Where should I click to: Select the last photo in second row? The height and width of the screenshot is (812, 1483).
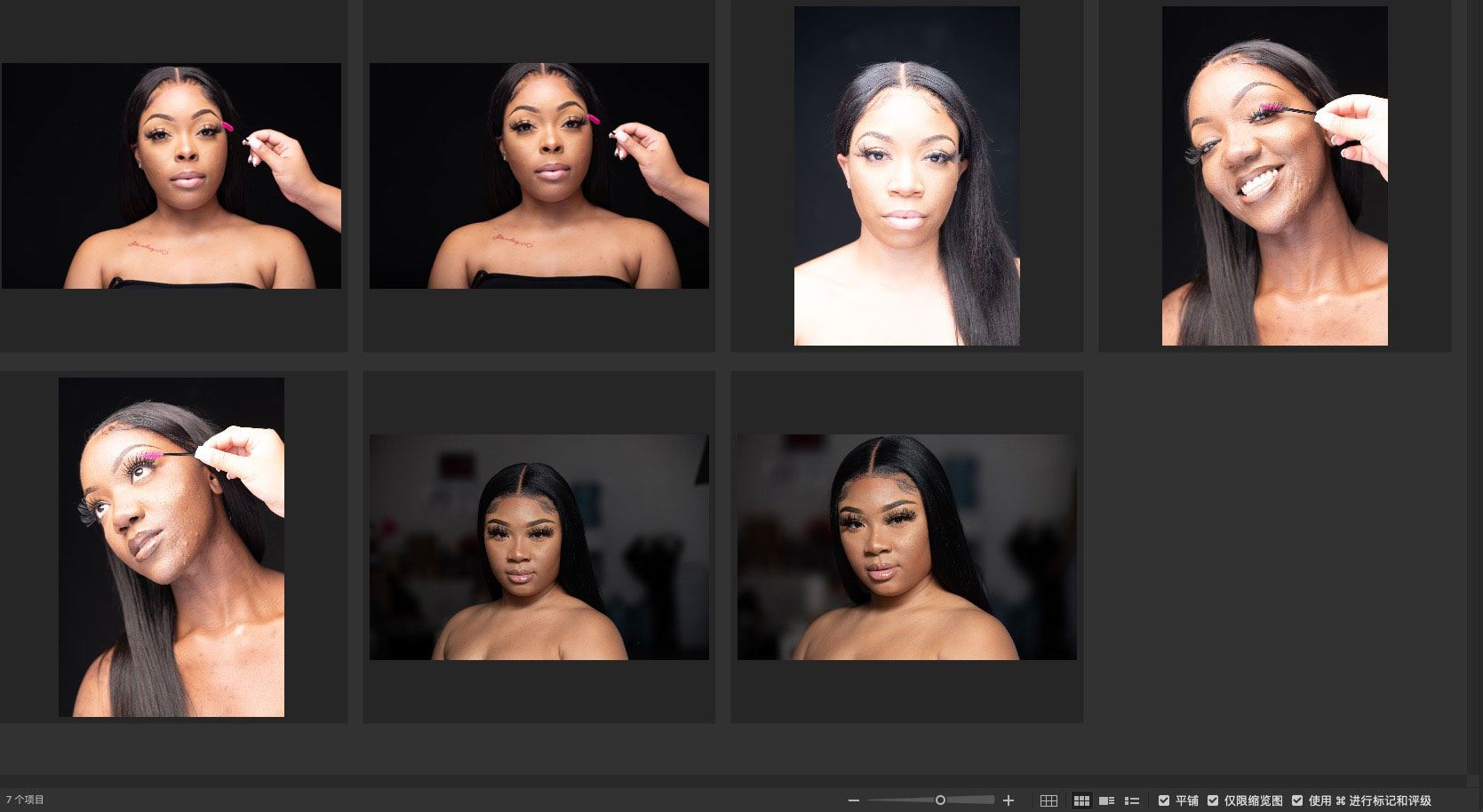pyautogui.click(x=906, y=547)
